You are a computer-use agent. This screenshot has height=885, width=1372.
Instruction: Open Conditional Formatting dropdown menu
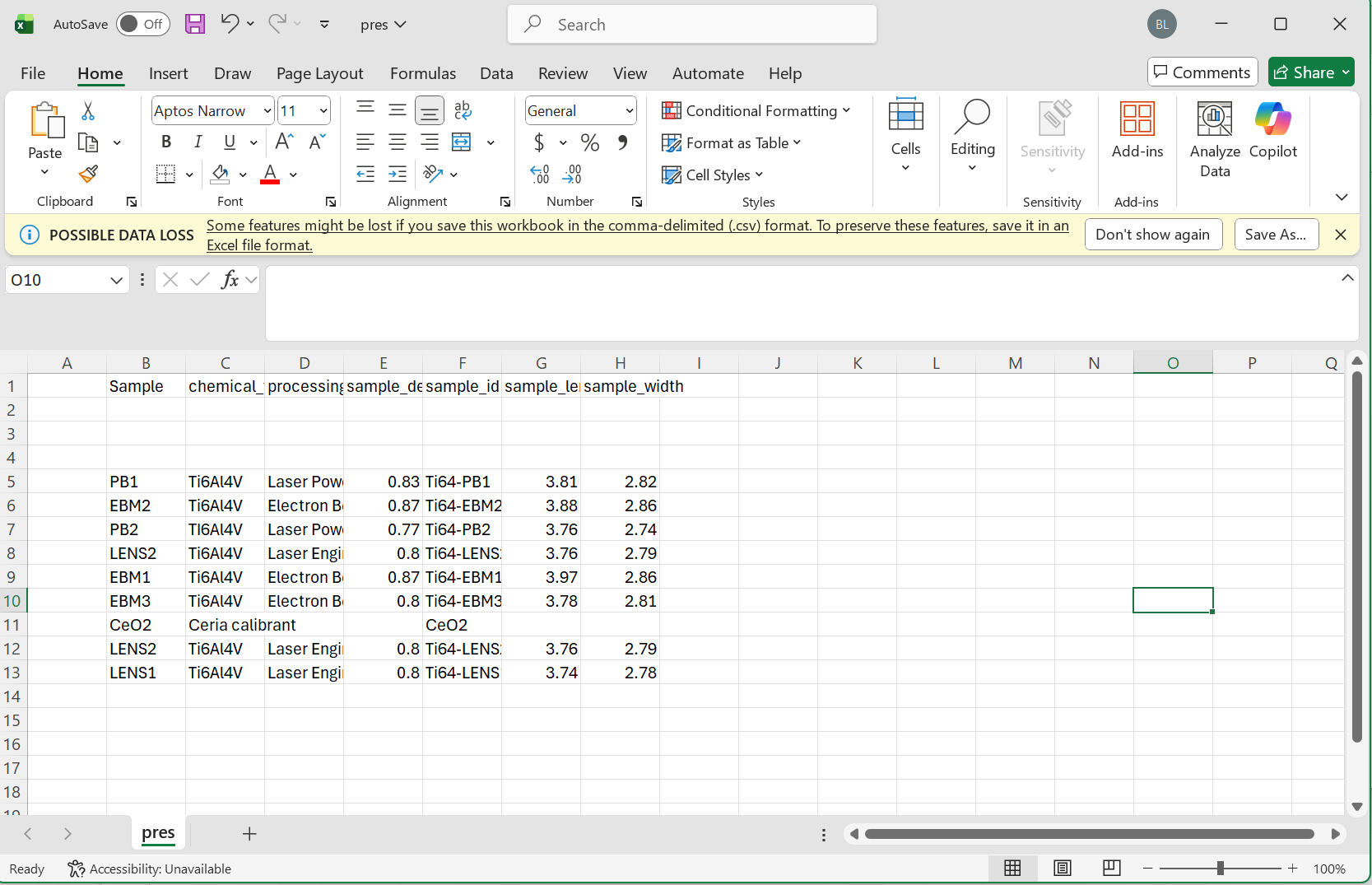(x=756, y=111)
